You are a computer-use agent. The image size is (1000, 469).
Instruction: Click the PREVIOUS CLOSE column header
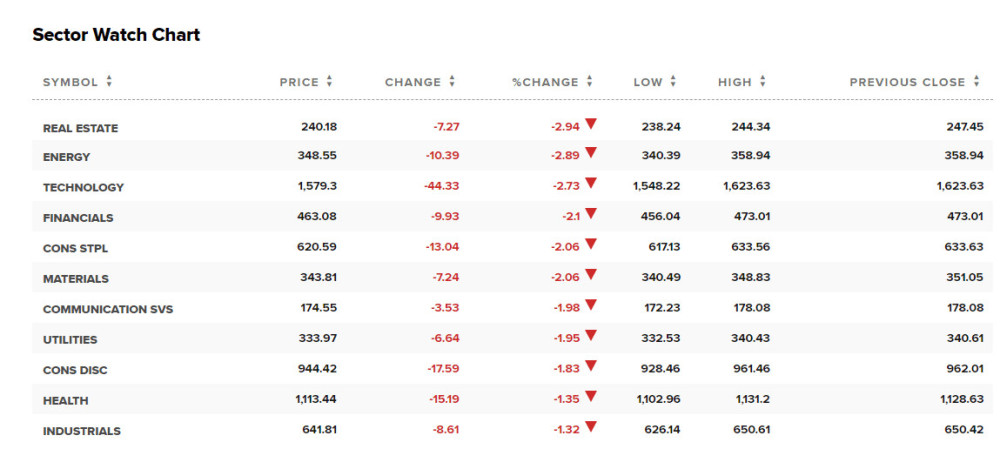[908, 82]
